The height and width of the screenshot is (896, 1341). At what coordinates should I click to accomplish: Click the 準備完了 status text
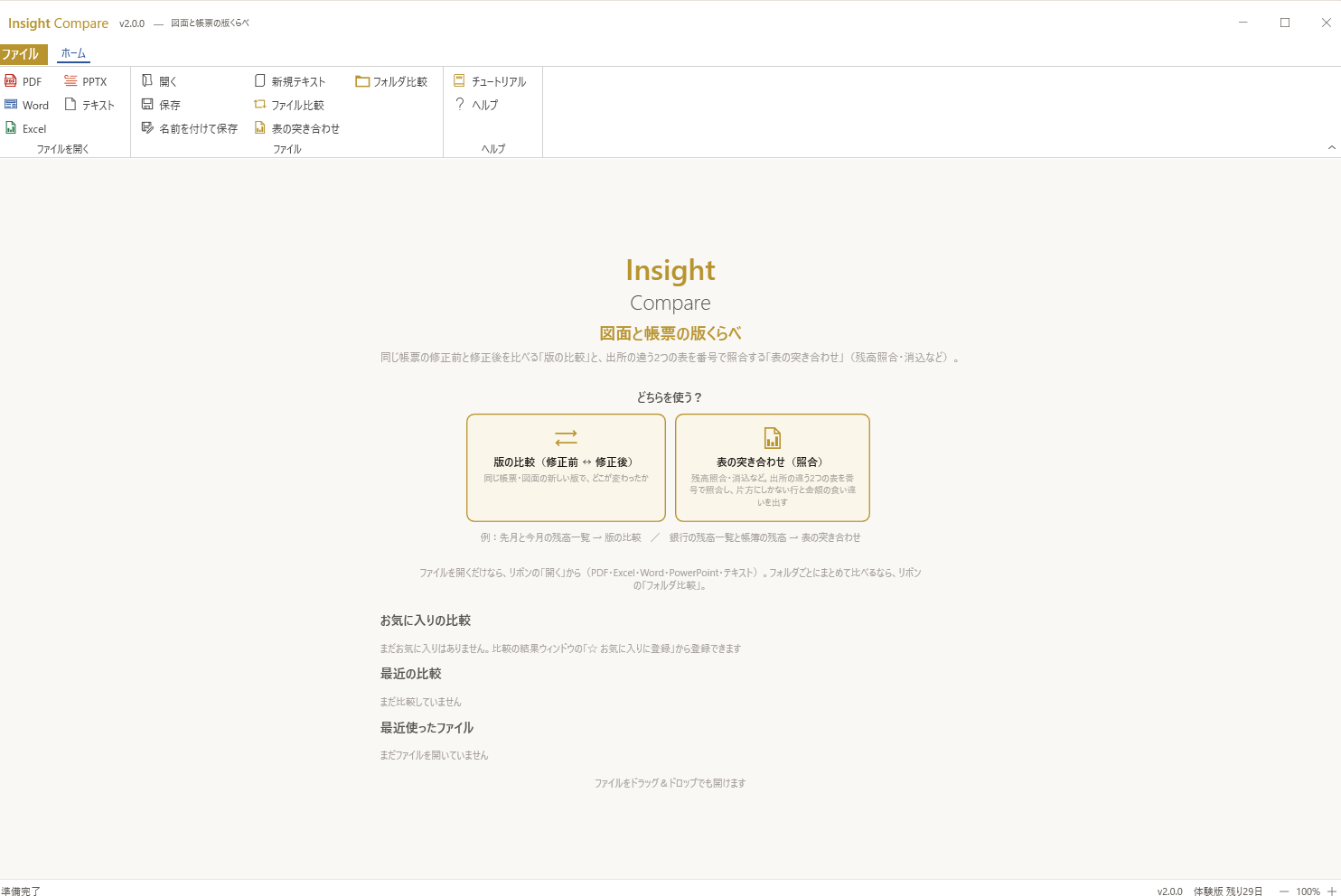[x=21, y=891]
